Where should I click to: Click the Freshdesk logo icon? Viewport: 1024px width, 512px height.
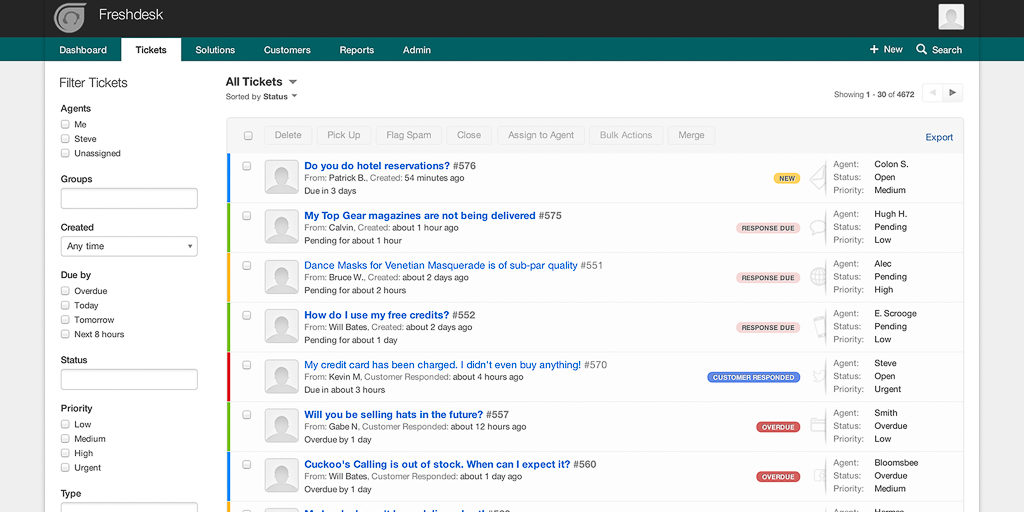[69, 18]
